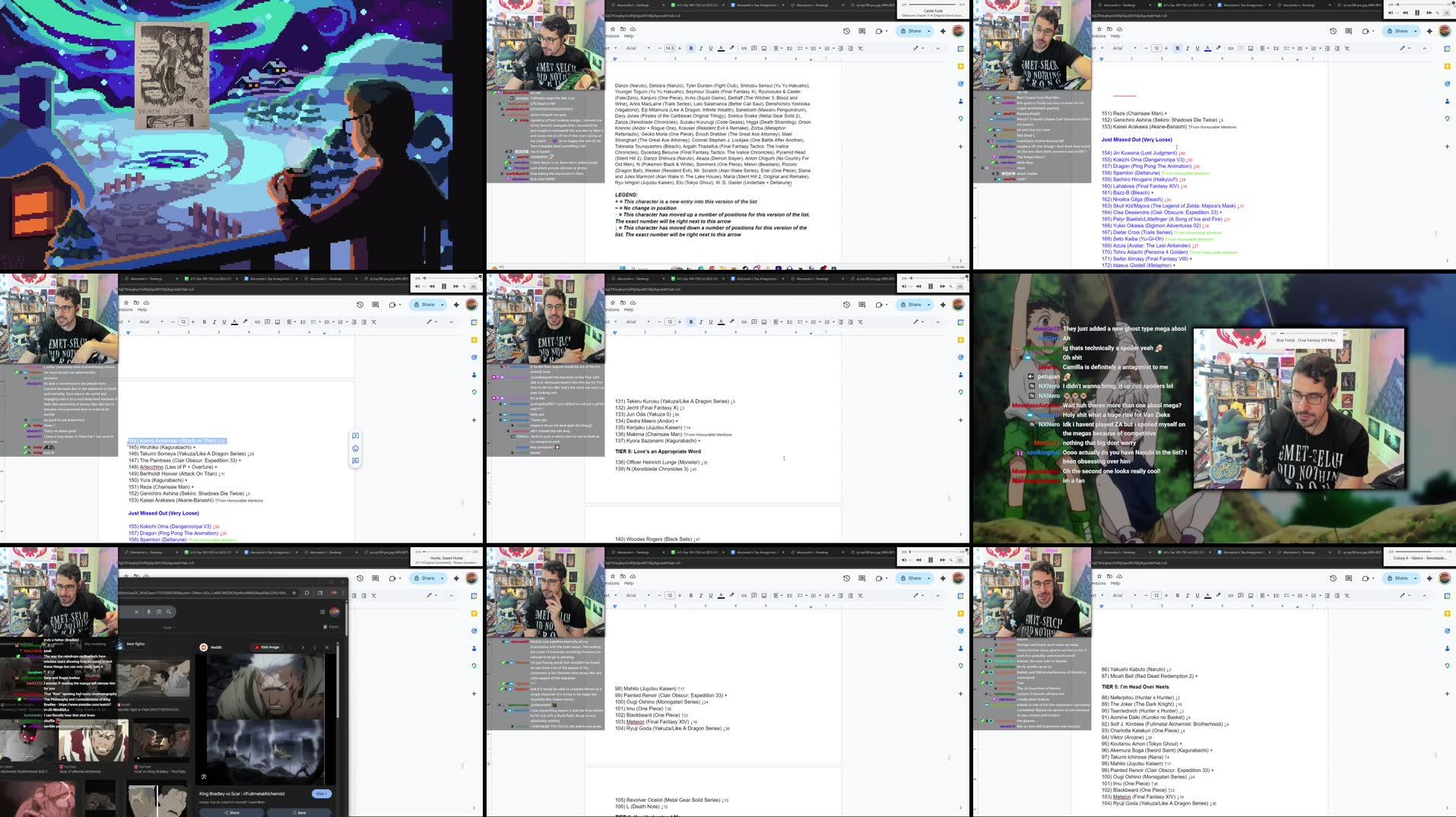Open the text color picker

point(721,47)
